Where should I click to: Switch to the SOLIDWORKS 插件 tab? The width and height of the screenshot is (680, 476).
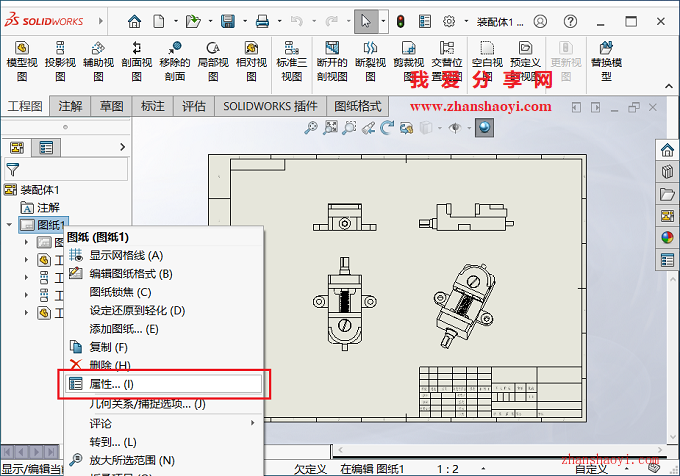point(270,106)
